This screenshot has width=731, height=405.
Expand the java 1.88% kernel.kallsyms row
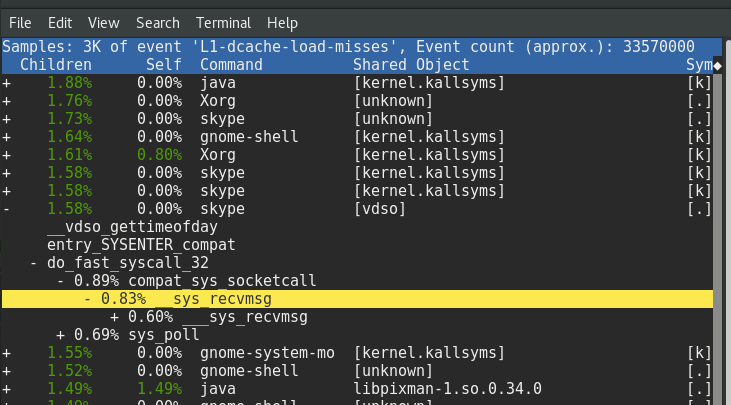point(7,82)
